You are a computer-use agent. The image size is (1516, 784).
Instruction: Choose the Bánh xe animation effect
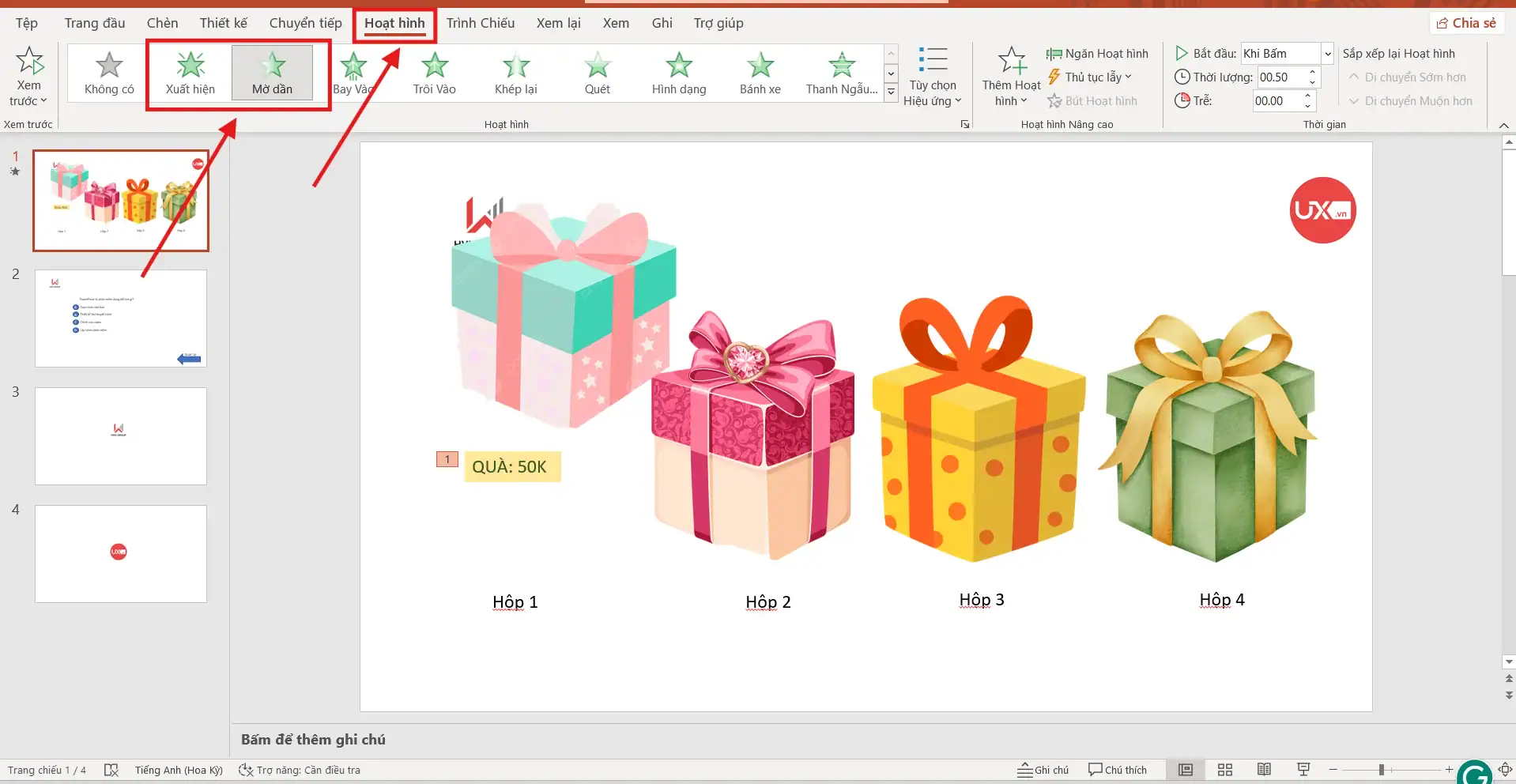[759, 73]
